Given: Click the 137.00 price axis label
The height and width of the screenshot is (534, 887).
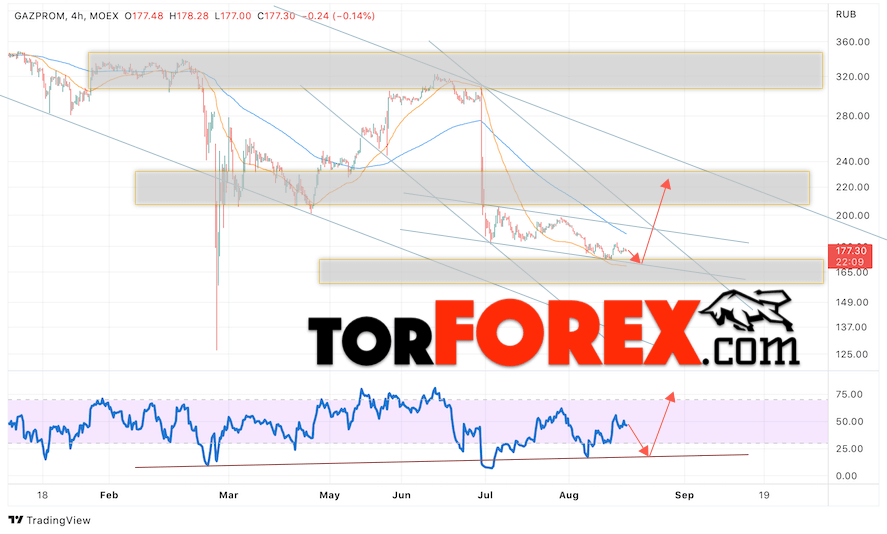Looking at the screenshot, I should click(852, 328).
